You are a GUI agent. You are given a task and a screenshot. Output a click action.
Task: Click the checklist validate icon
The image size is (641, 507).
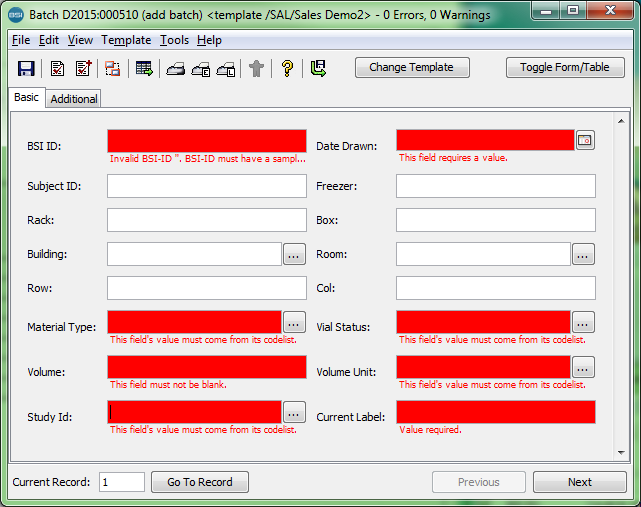[57, 68]
